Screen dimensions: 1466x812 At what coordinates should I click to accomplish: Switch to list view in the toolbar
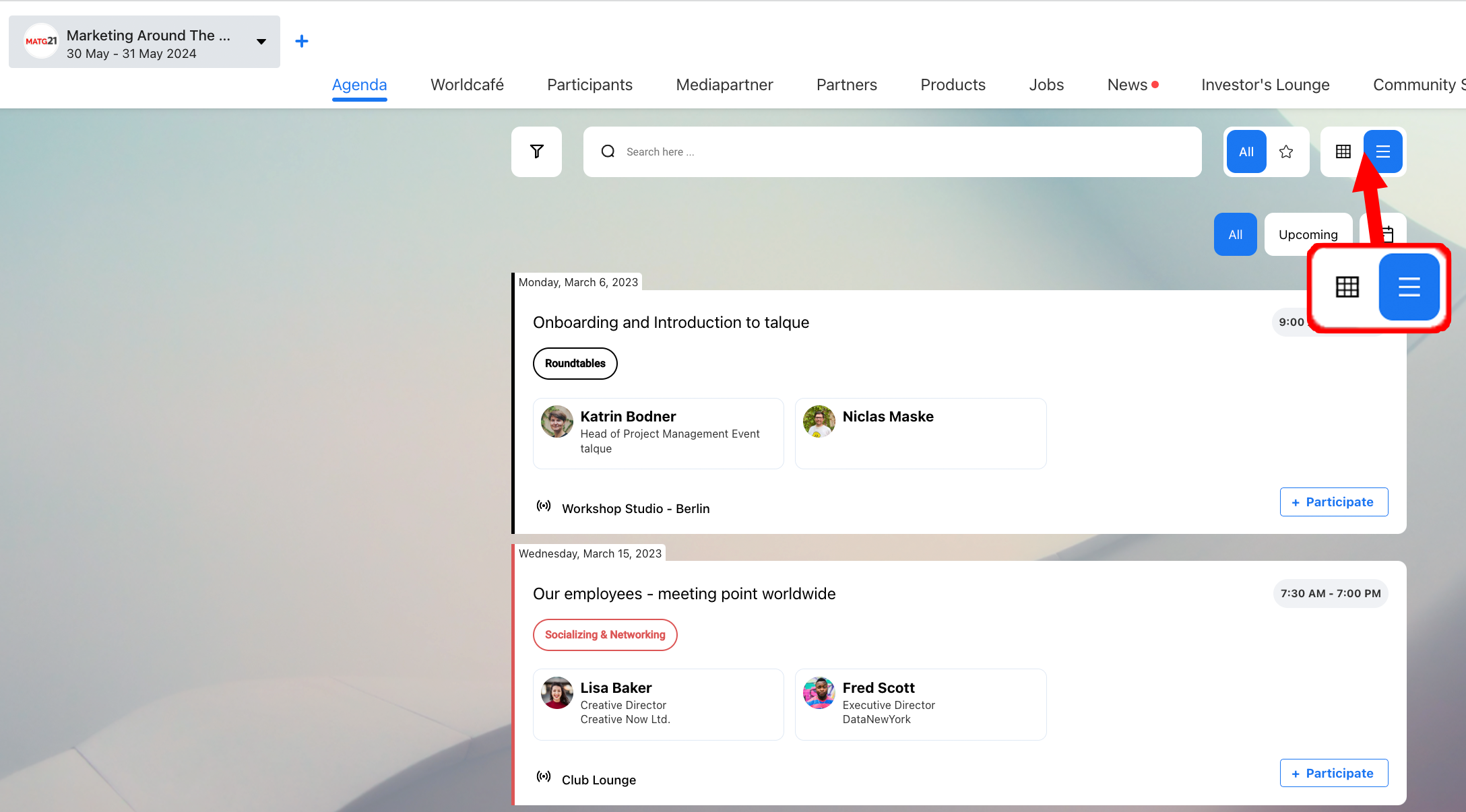[1382, 151]
